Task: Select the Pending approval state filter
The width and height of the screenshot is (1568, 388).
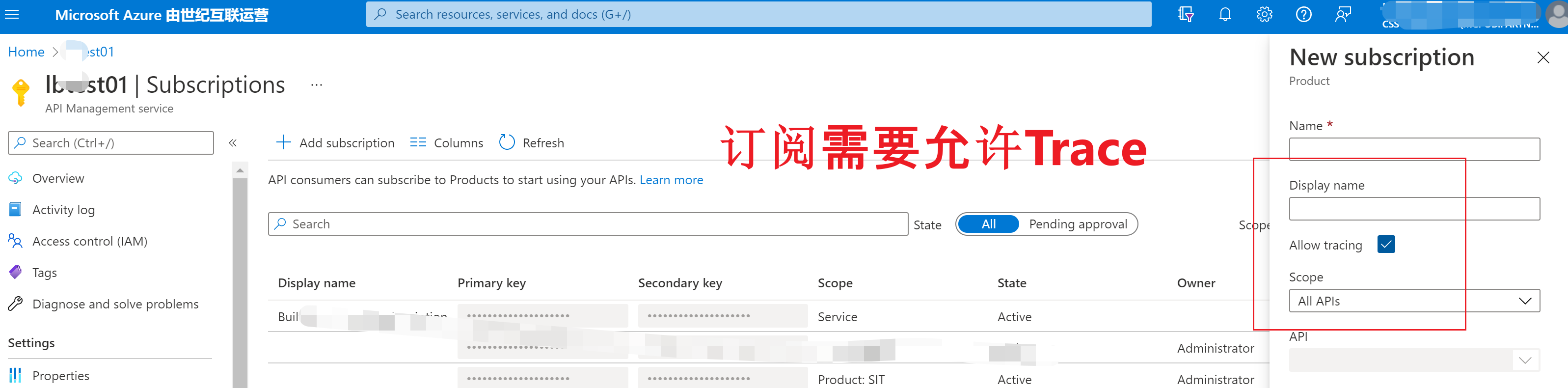Action: coord(1078,224)
